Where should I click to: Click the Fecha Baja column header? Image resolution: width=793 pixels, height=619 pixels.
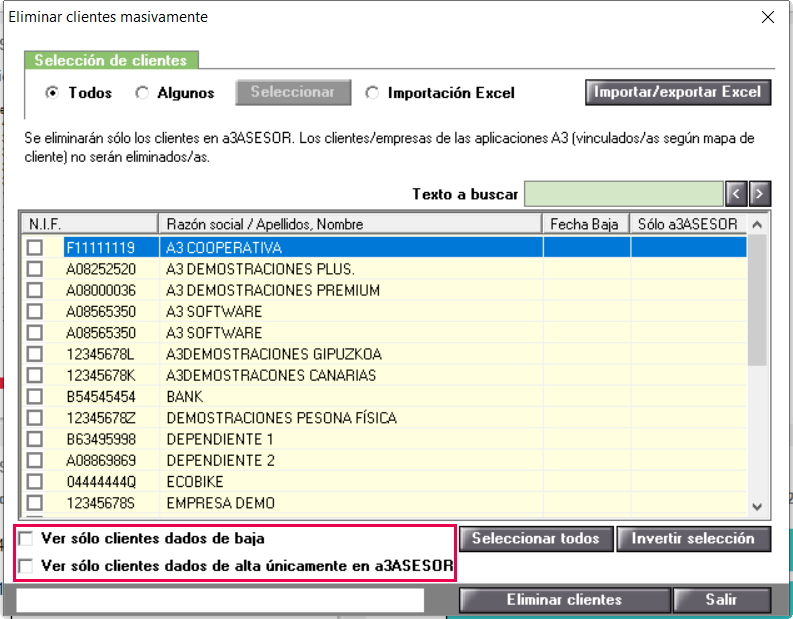[x=586, y=224]
